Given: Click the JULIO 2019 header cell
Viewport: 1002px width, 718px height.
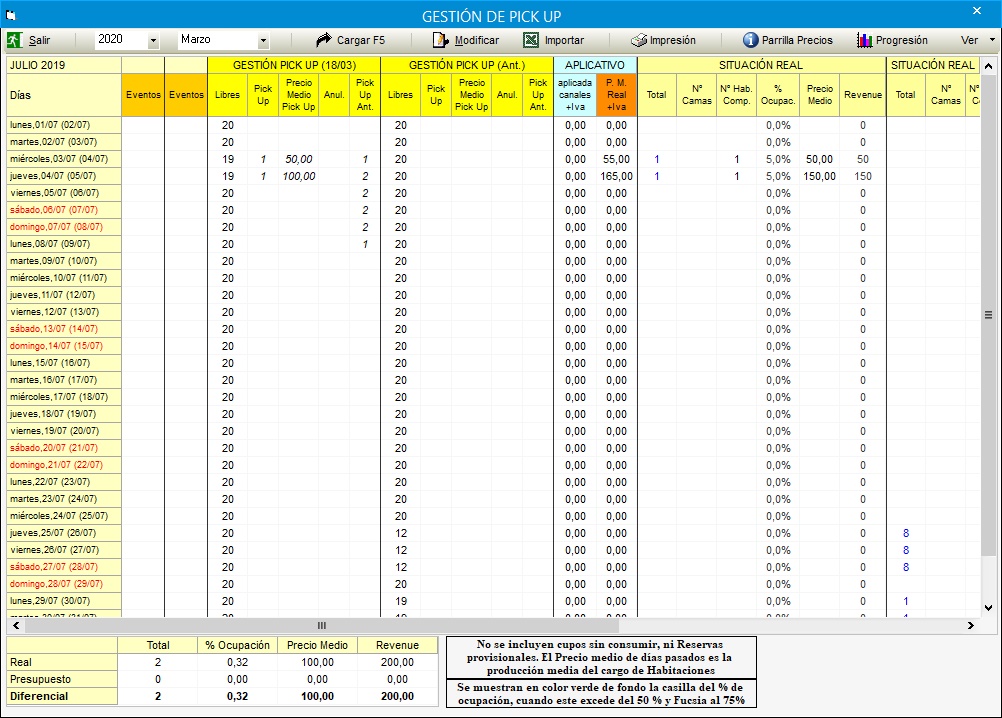Looking at the screenshot, I should click(64, 65).
